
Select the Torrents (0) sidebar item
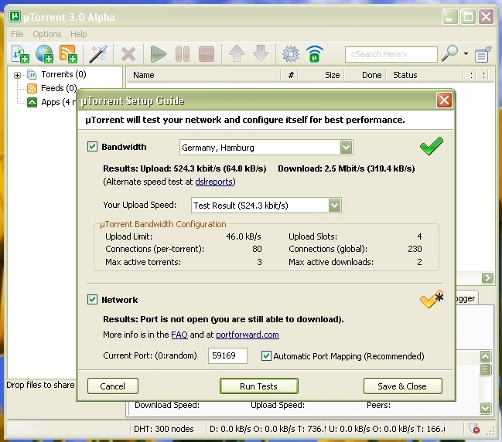tap(64, 74)
